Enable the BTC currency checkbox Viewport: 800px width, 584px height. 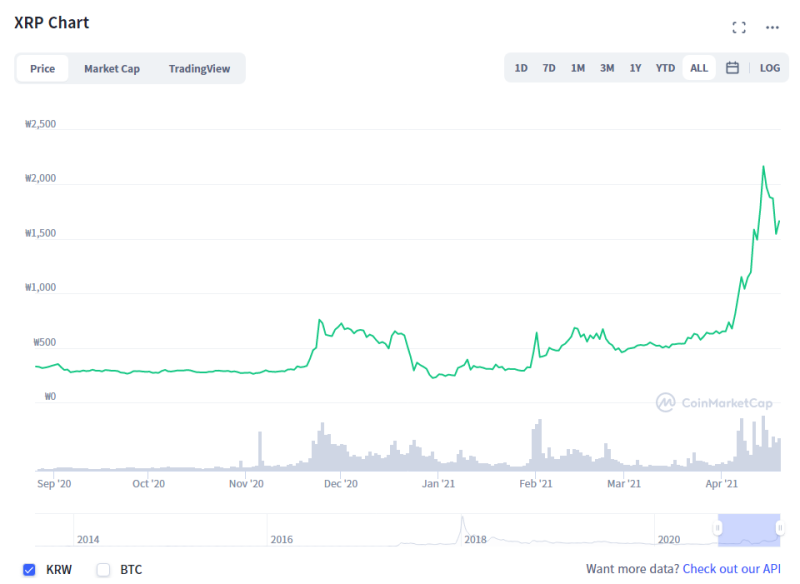click(x=103, y=570)
